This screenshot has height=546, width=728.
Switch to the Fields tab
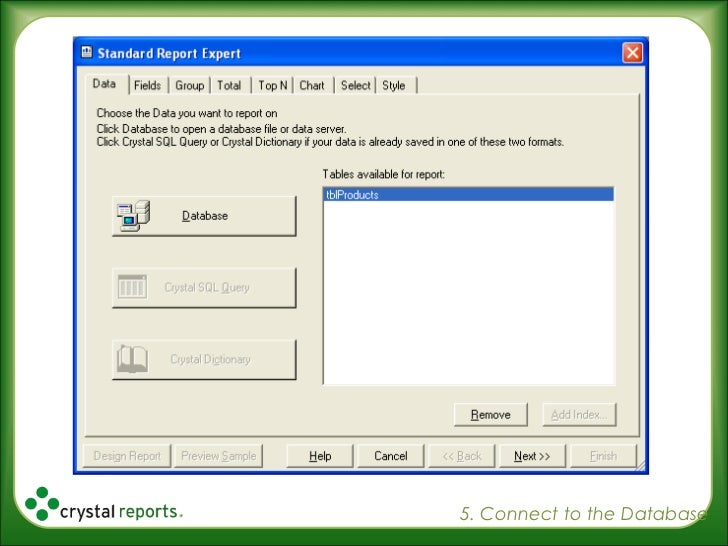(x=147, y=85)
